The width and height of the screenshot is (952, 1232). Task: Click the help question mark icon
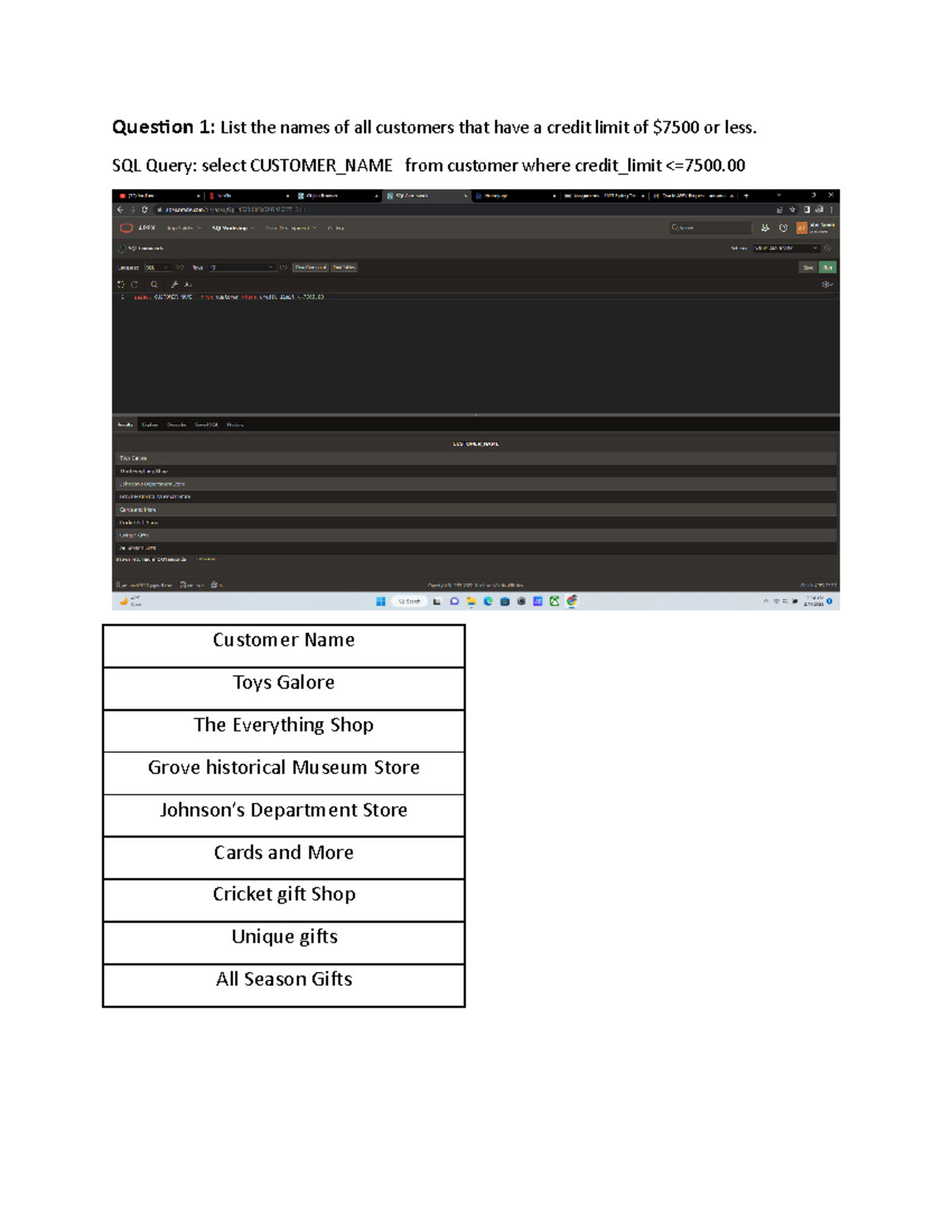783,226
